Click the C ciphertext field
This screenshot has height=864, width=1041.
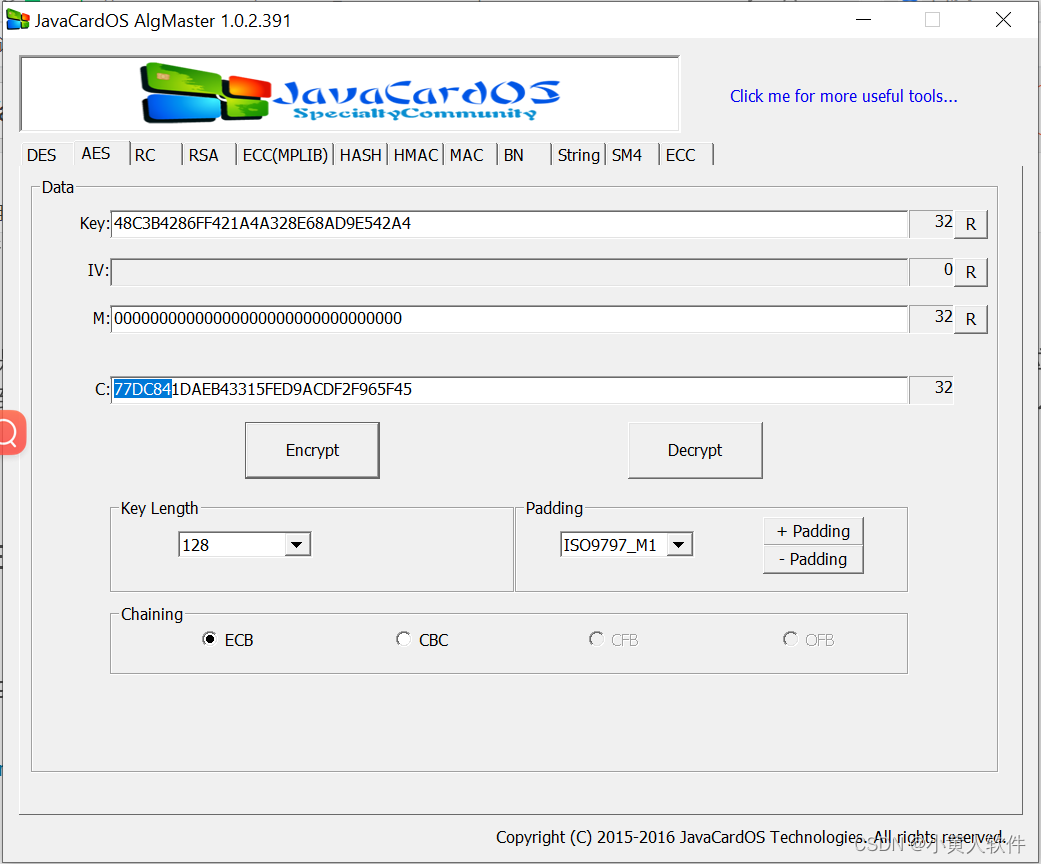point(509,390)
